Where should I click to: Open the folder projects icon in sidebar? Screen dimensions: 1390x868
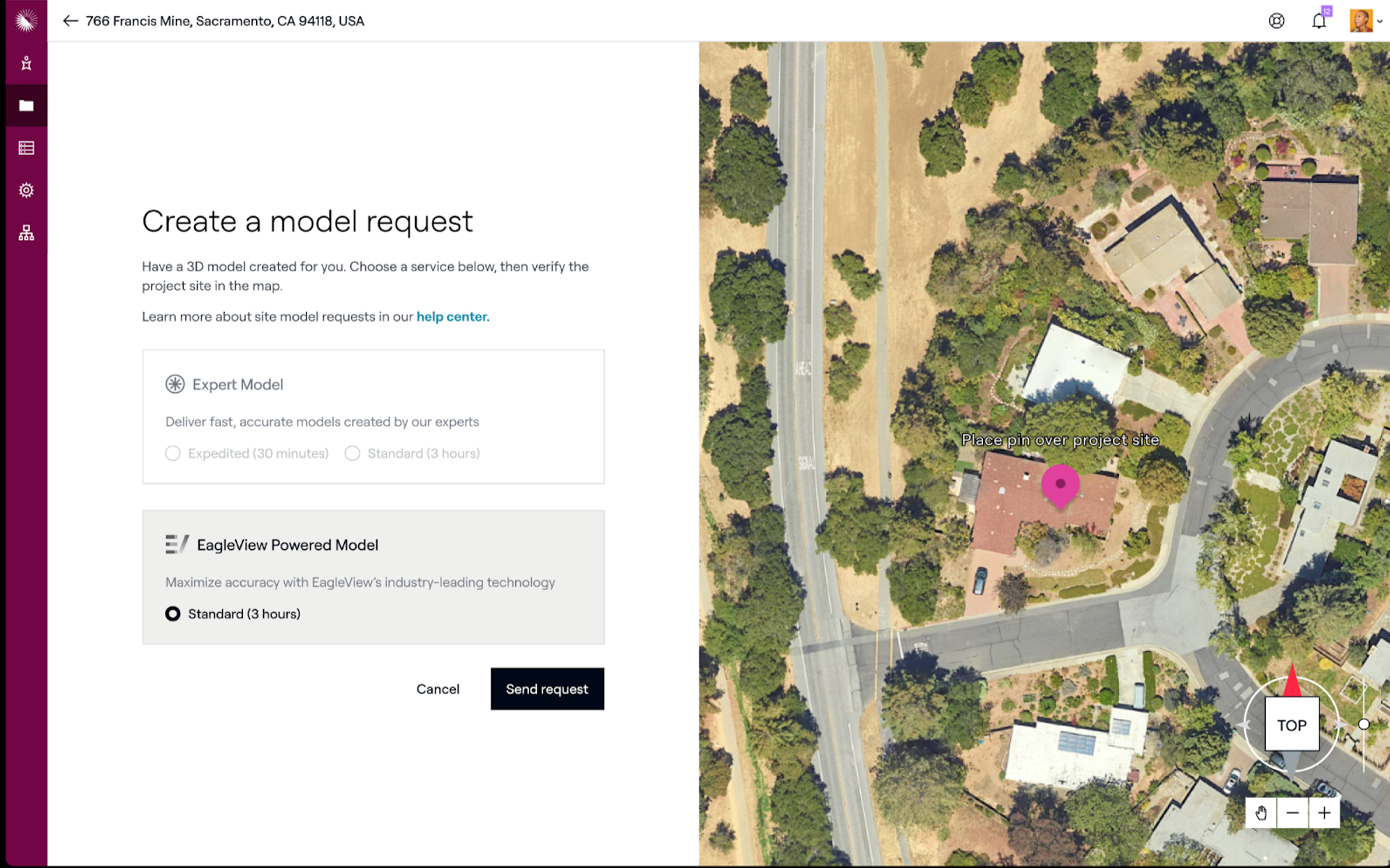(26, 106)
